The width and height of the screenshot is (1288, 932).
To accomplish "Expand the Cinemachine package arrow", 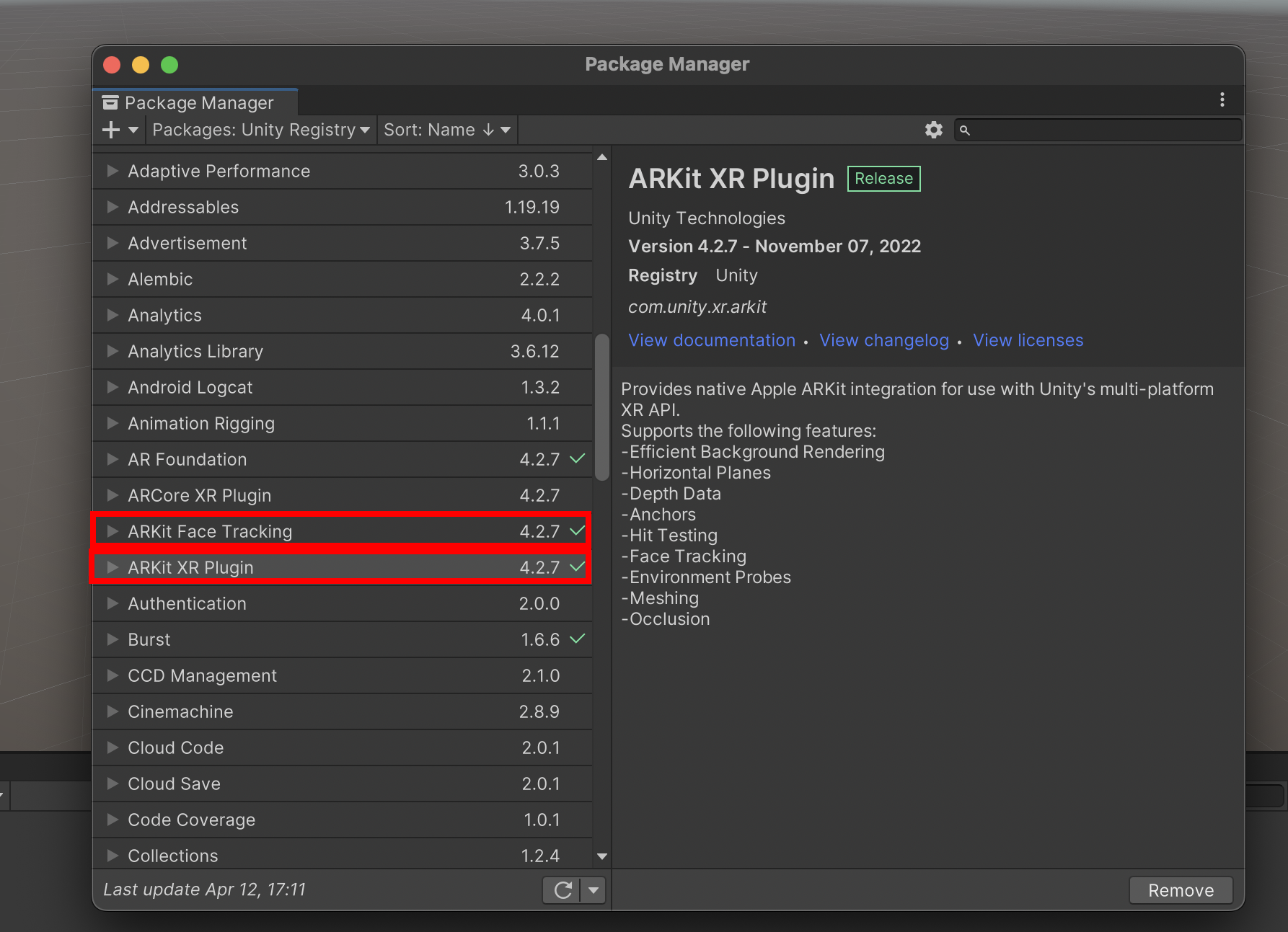I will (x=113, y=711).
